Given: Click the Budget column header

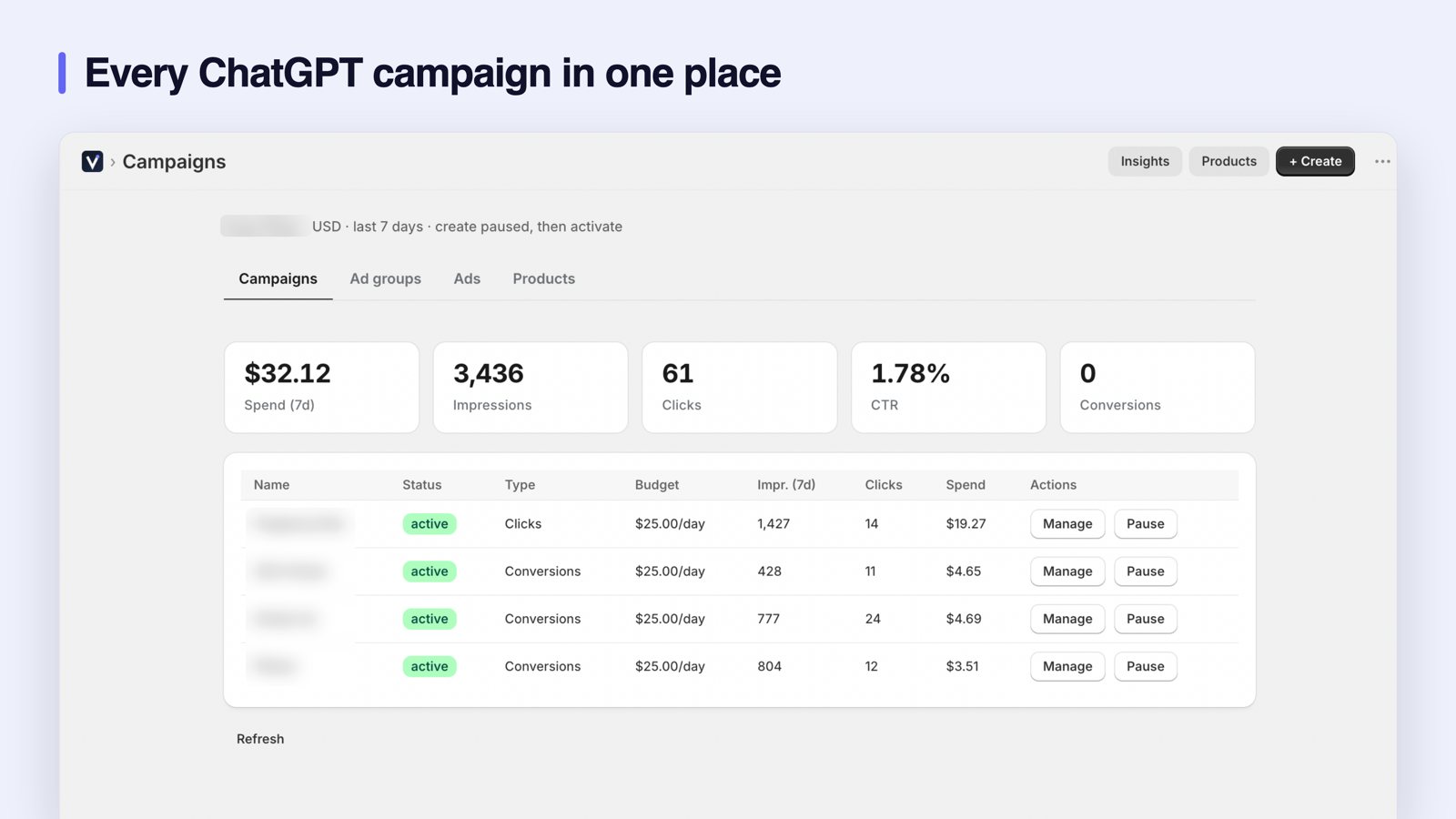Looking at the screenshot, I should coord(657,485).
